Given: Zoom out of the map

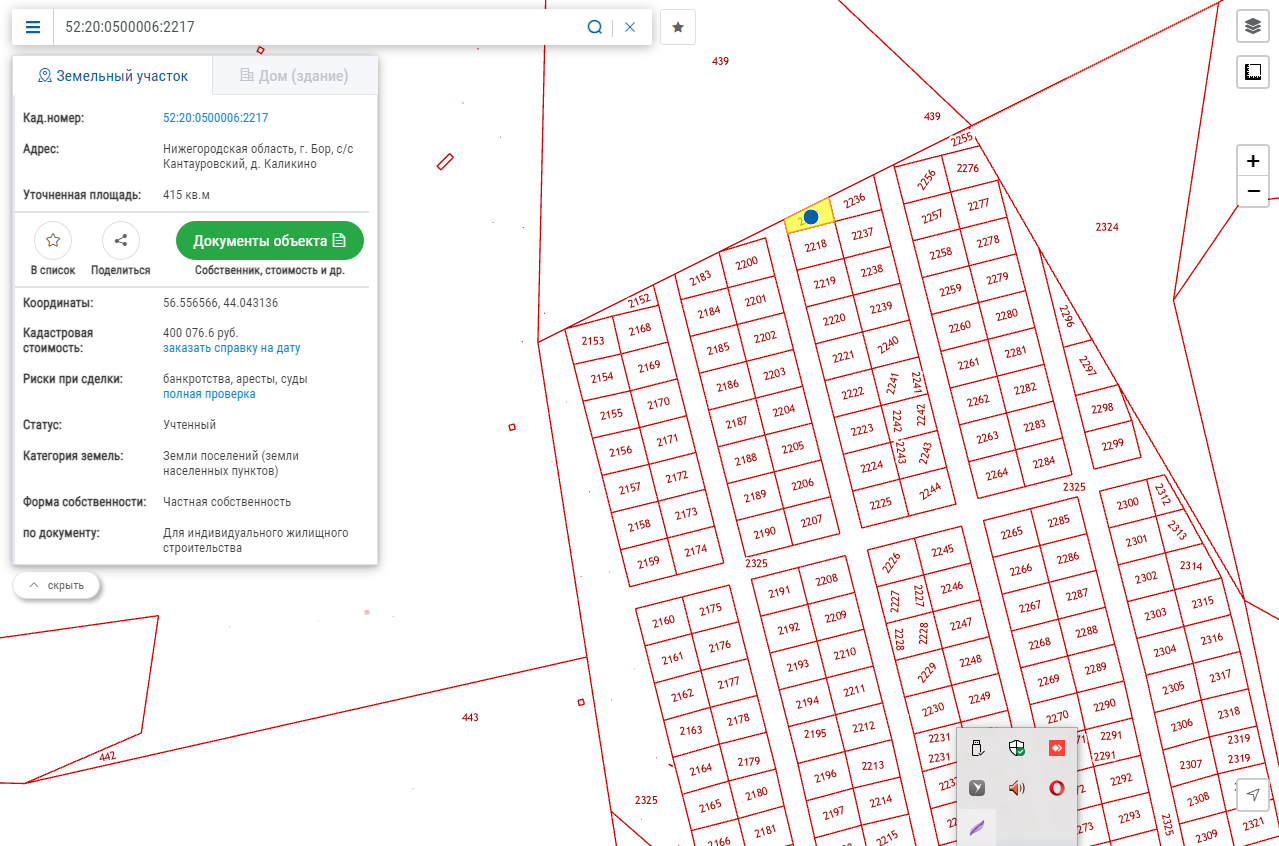Looking at the screenshot, I should tap(1252, 191).
